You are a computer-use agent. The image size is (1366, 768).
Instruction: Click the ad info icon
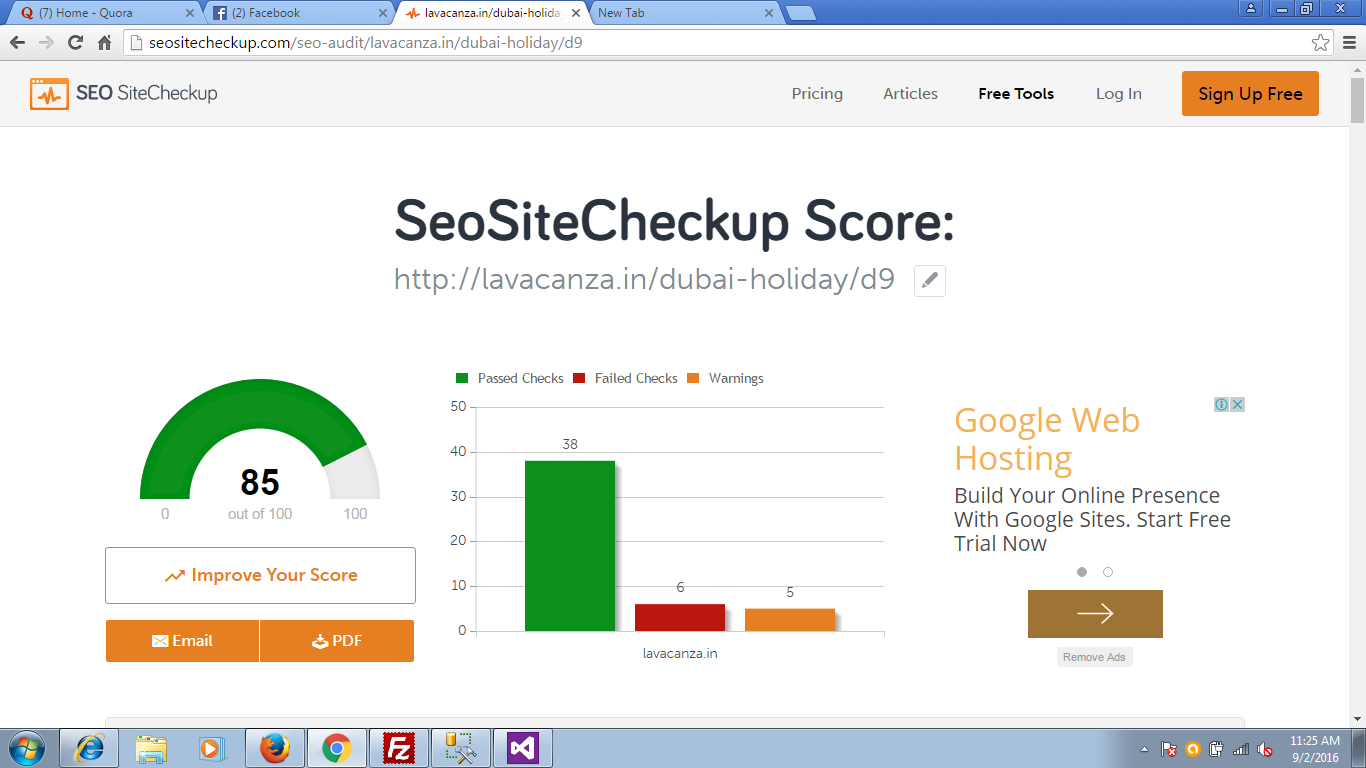click(1221, 405)
